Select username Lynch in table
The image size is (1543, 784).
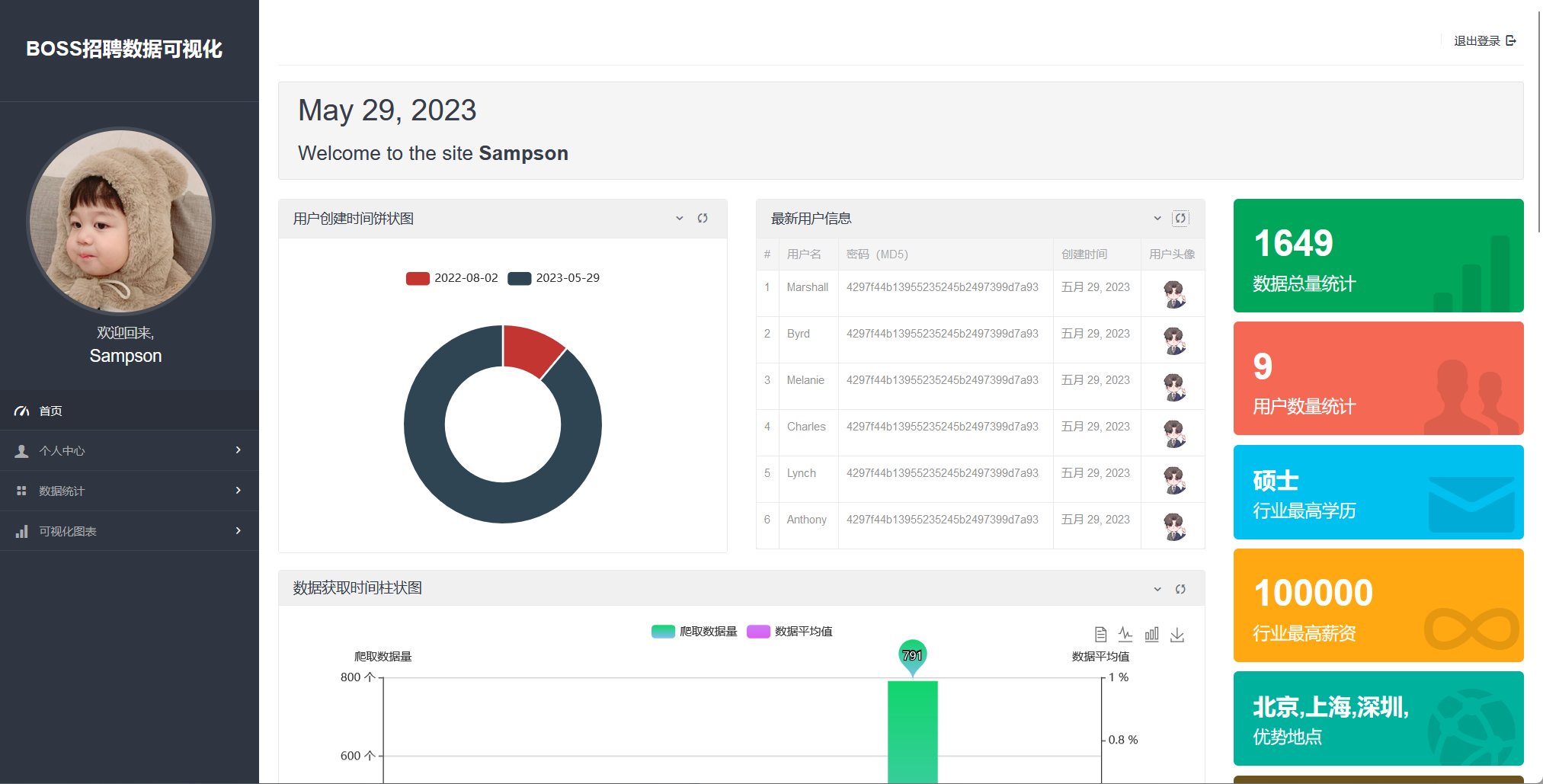click(801, 473)
